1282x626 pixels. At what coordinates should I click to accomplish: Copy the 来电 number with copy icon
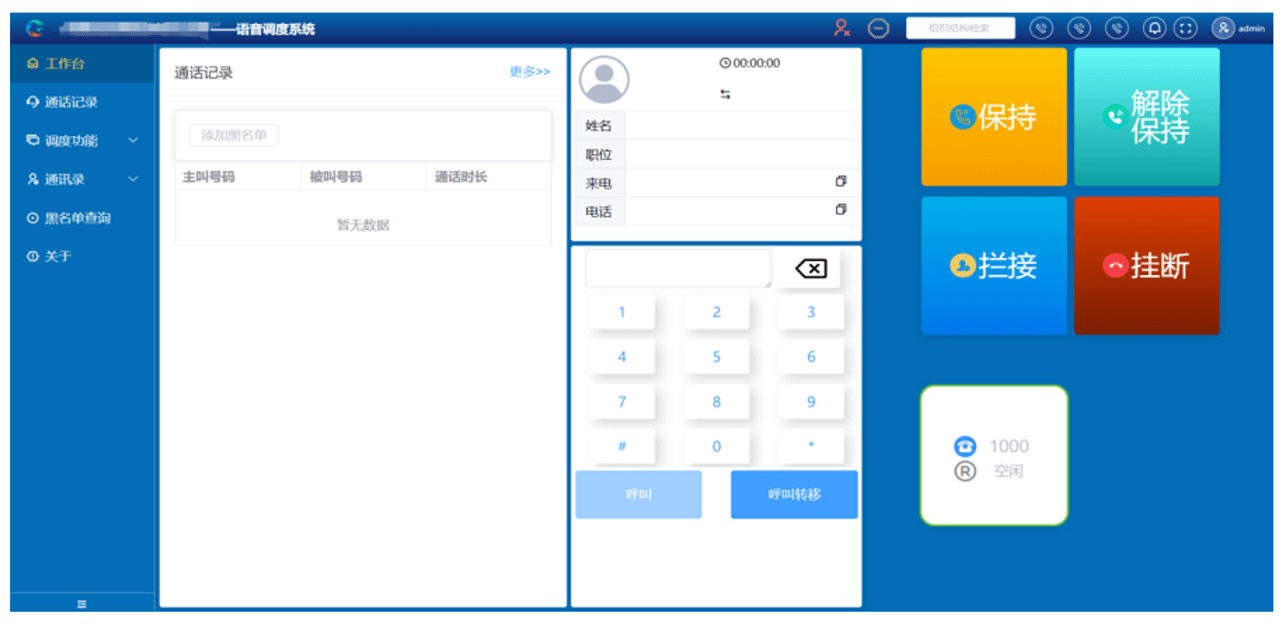coord(840,182)
